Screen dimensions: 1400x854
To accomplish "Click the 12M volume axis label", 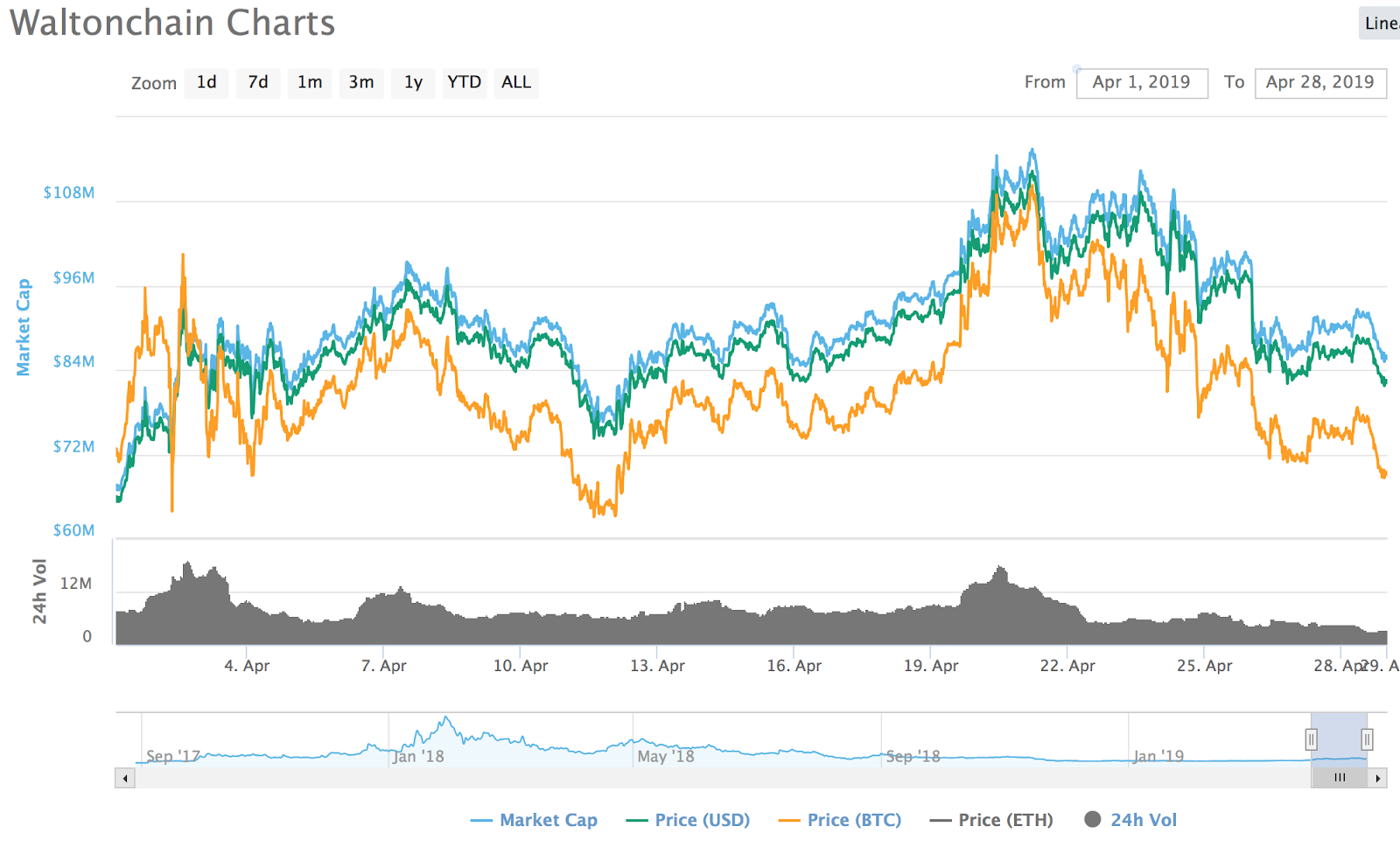I will tap(76, 584).
